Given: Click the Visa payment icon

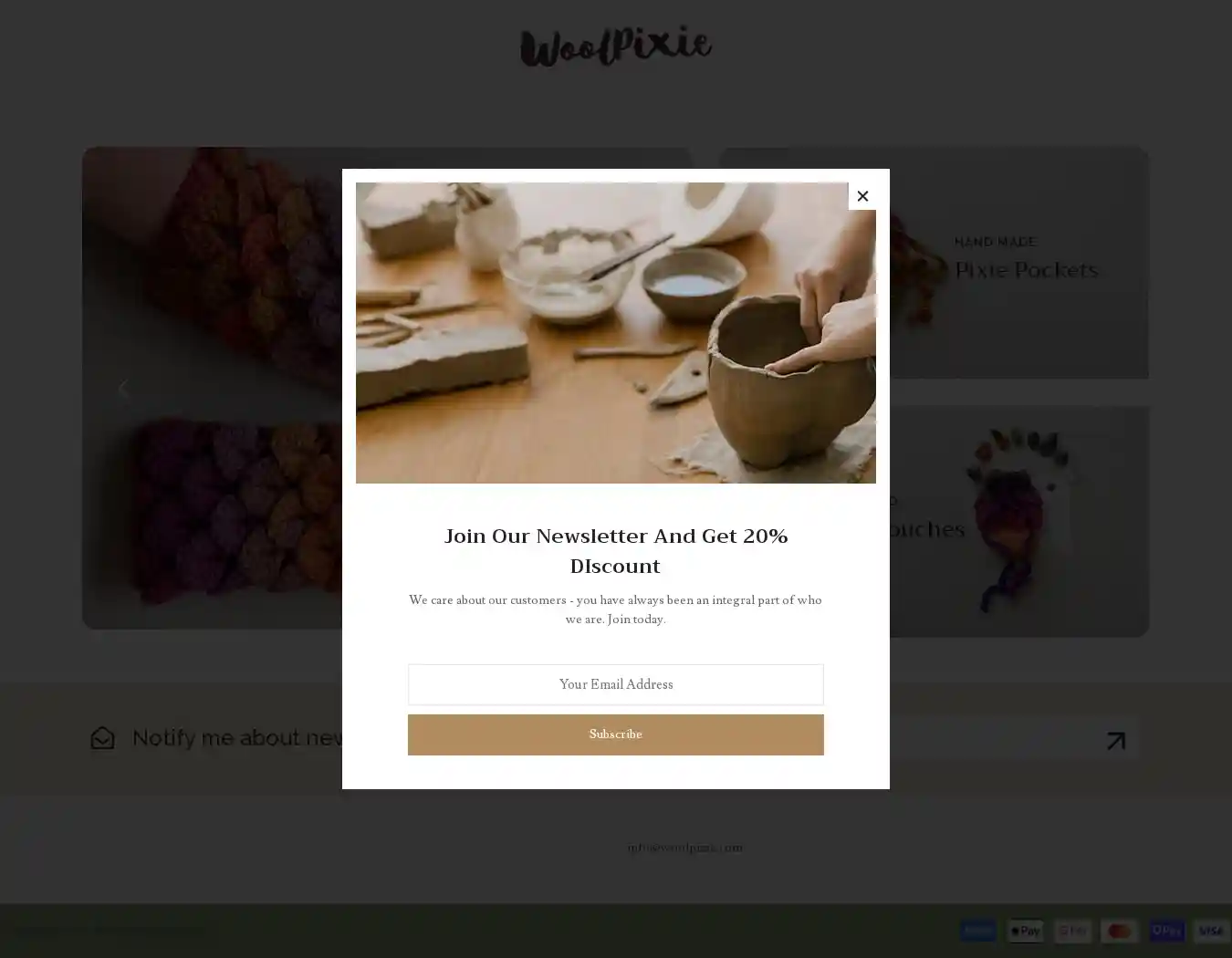Looking at the screenshot, I should pyautogui.click(x=1211, y=931).
